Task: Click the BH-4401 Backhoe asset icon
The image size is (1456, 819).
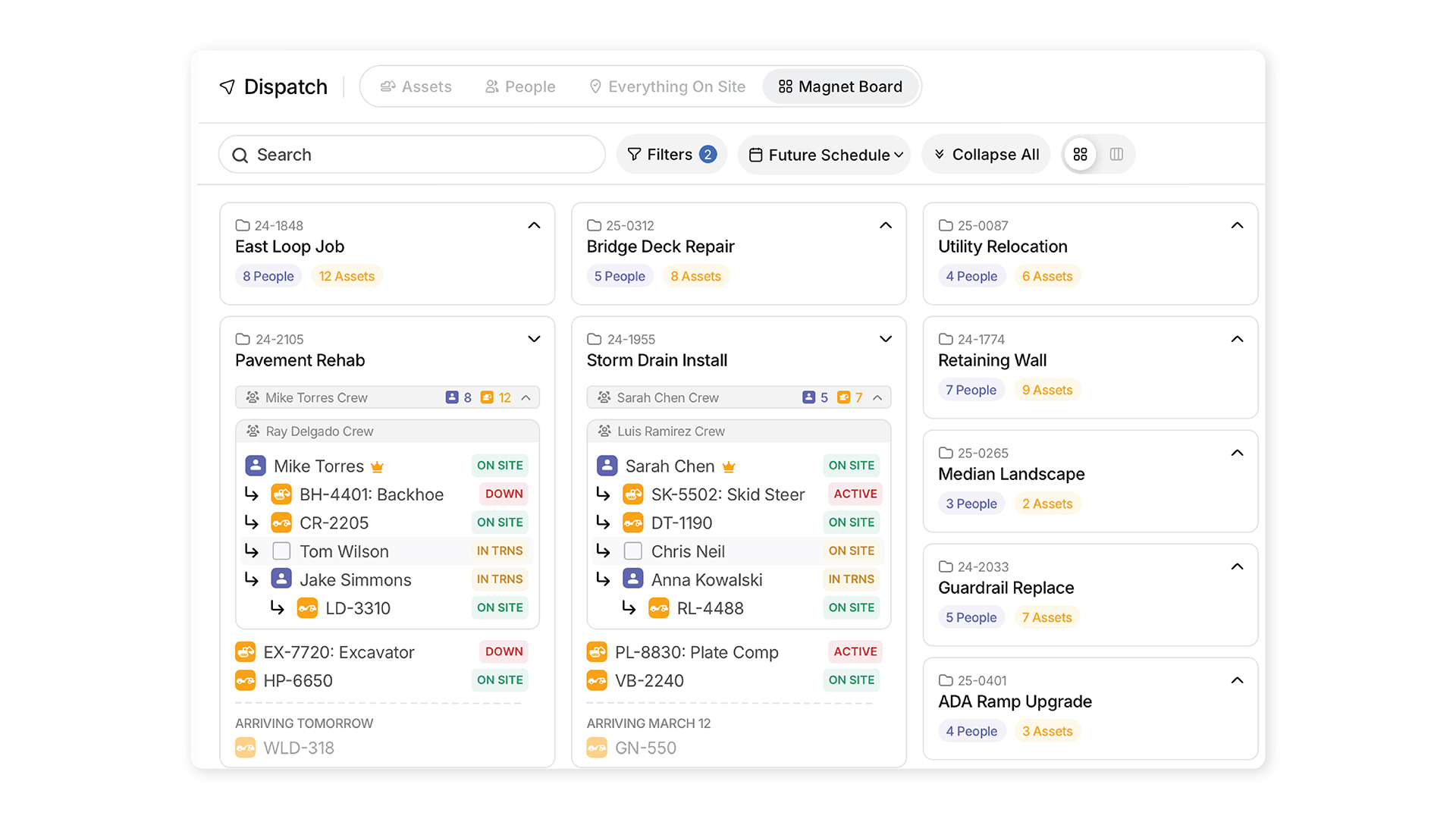Action: click(x=281, y=494)
